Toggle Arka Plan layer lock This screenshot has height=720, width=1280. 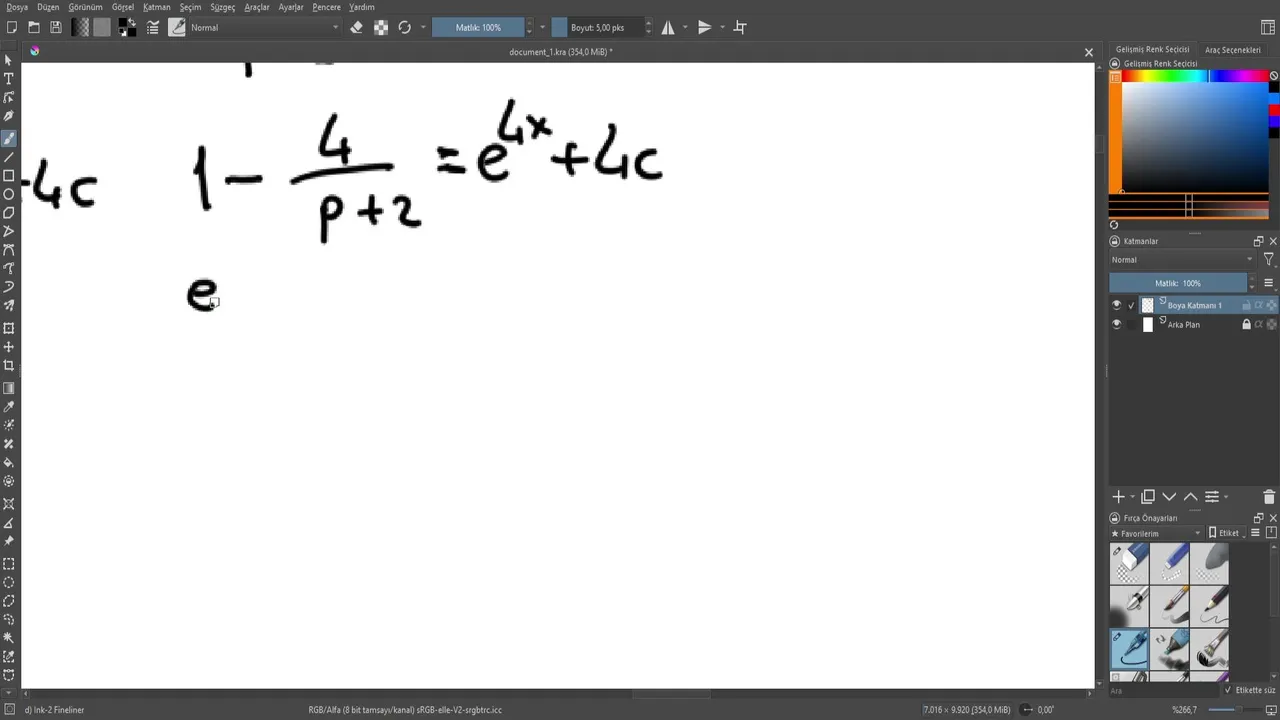point(1246,324)
